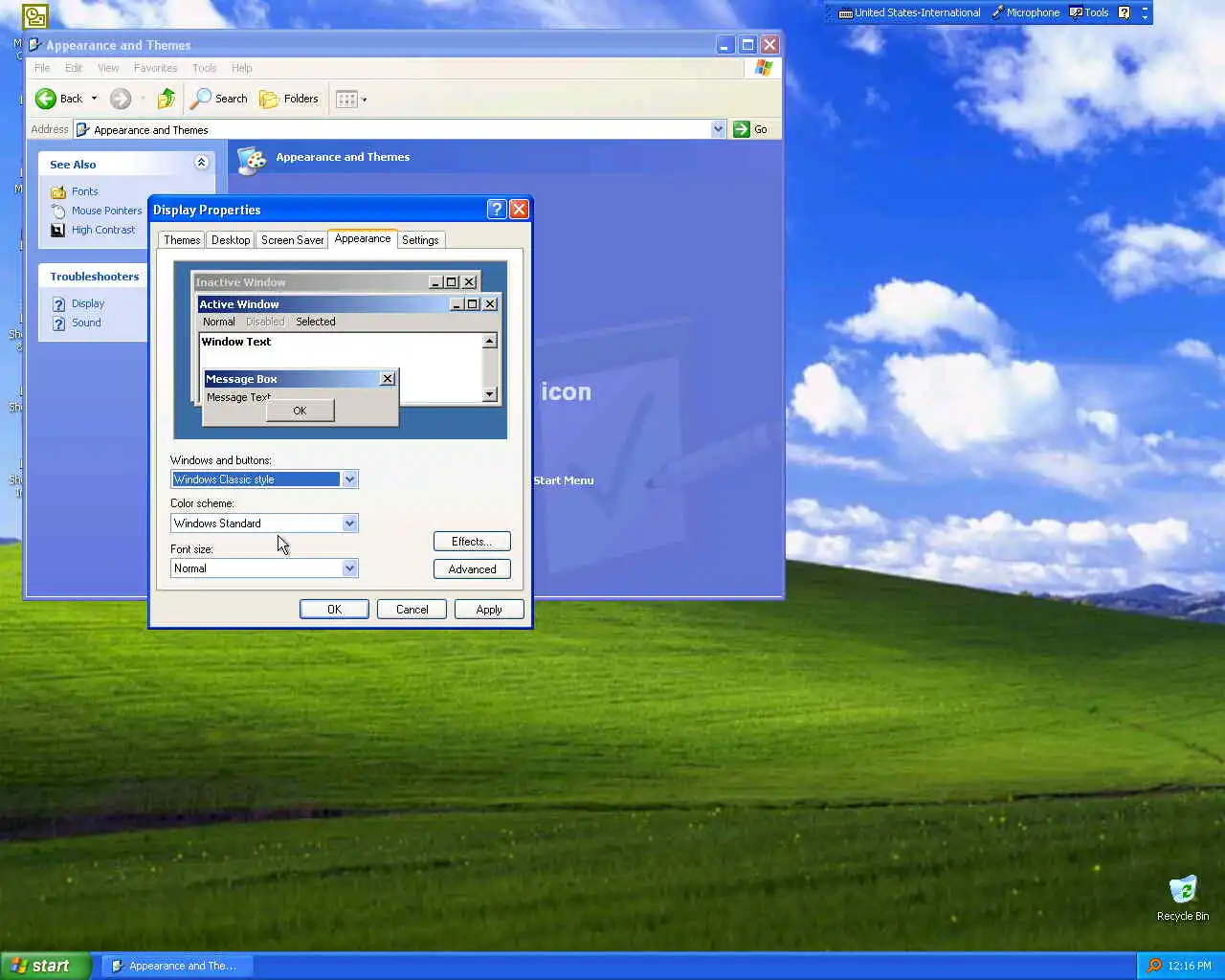Toggle the Folders pane button

(289, 99)
